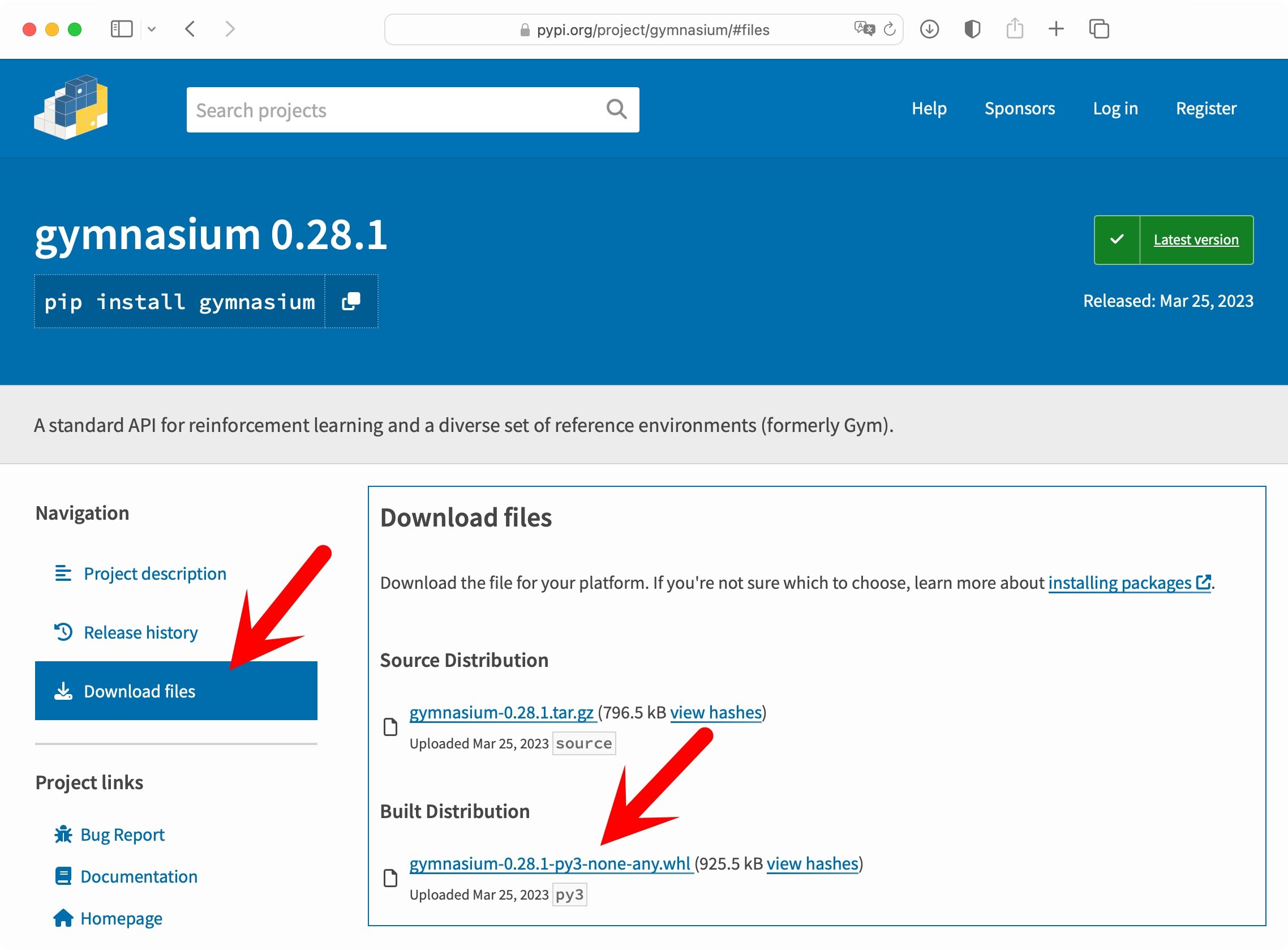
Task: Click the privacy shield icon
Action: pos(972,29)
